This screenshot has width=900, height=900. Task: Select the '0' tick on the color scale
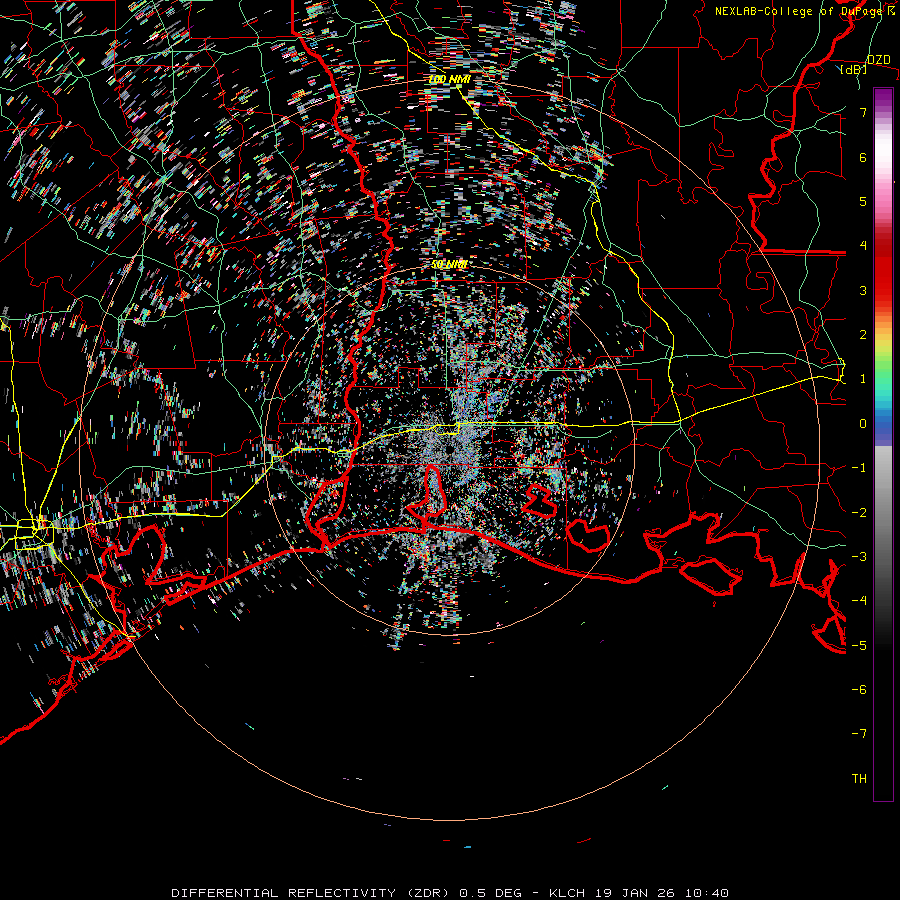click(863, 424)
